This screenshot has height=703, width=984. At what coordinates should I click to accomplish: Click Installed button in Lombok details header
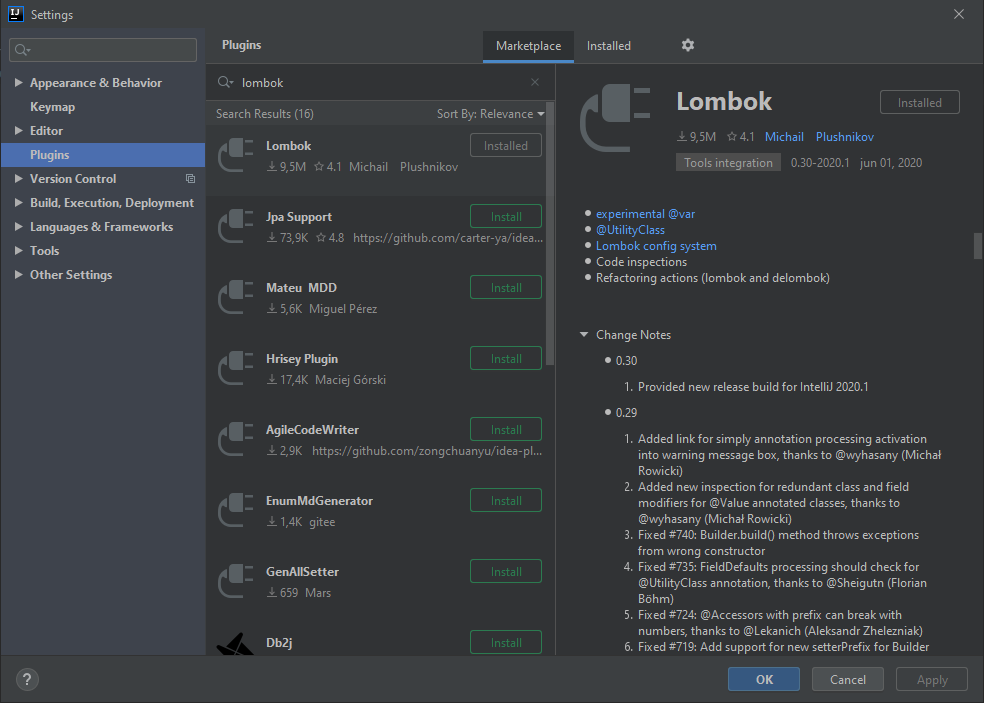tap(919, 102)
